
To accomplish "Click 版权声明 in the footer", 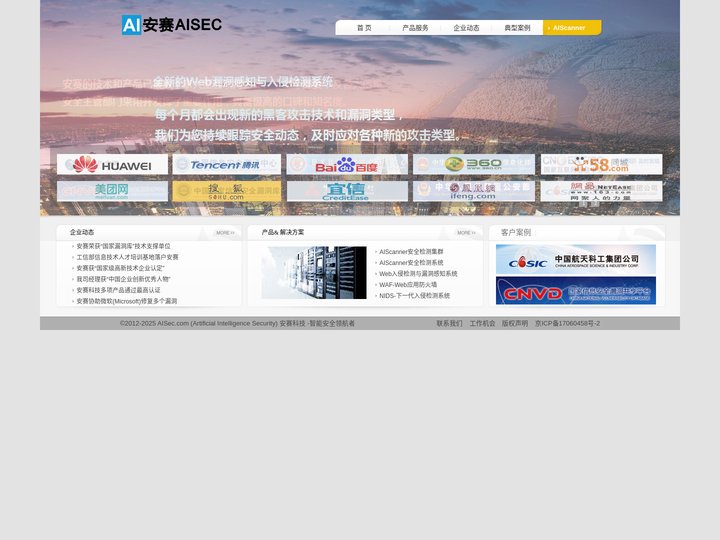I will [x=515, y=323].
